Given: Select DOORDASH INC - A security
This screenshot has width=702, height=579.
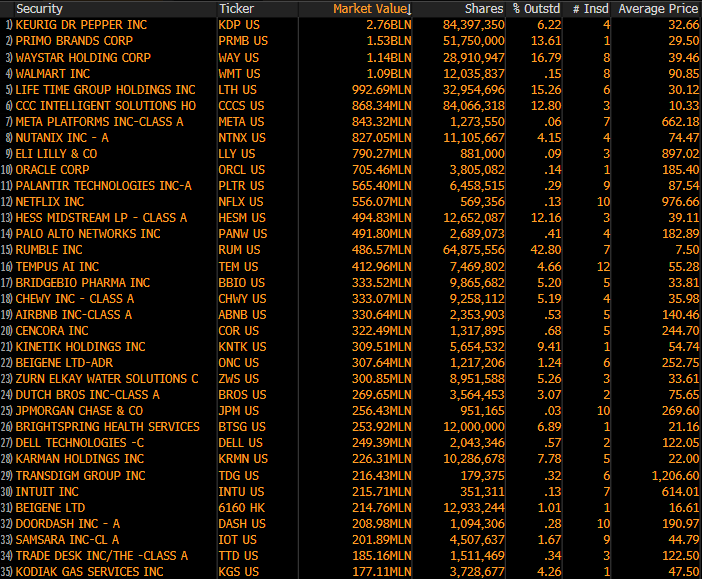Looking at the screenshot, I should tap(68, 524).
